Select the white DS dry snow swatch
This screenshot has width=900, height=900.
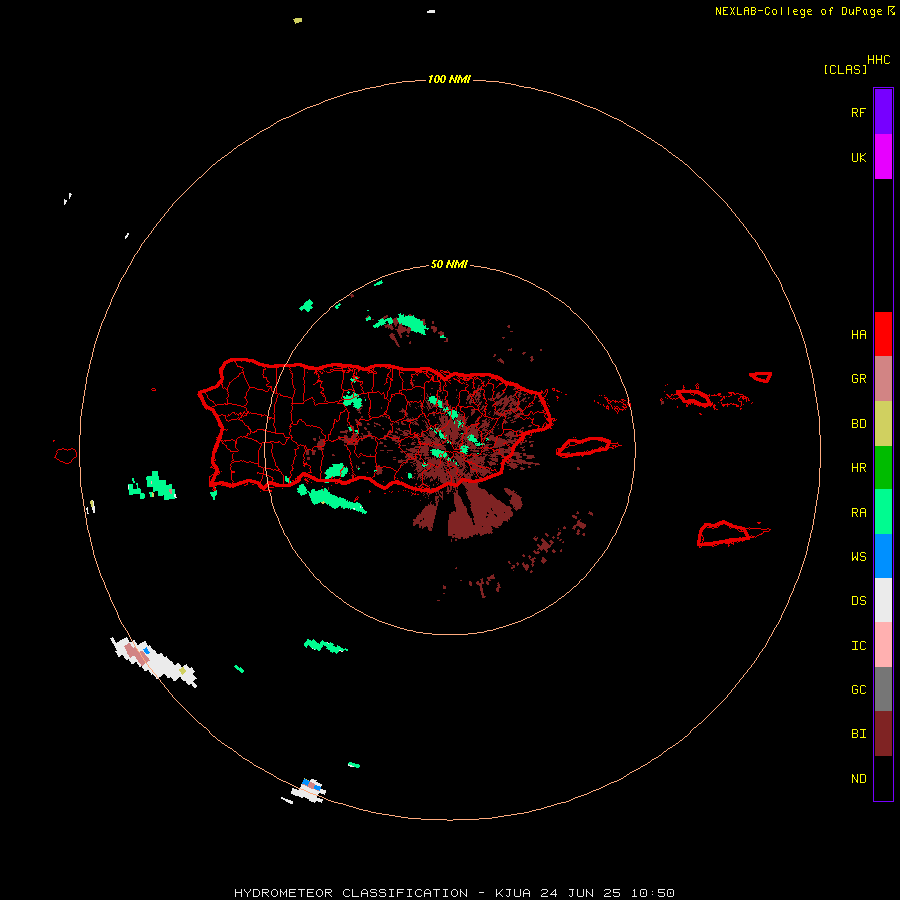(x=883, y=600)
